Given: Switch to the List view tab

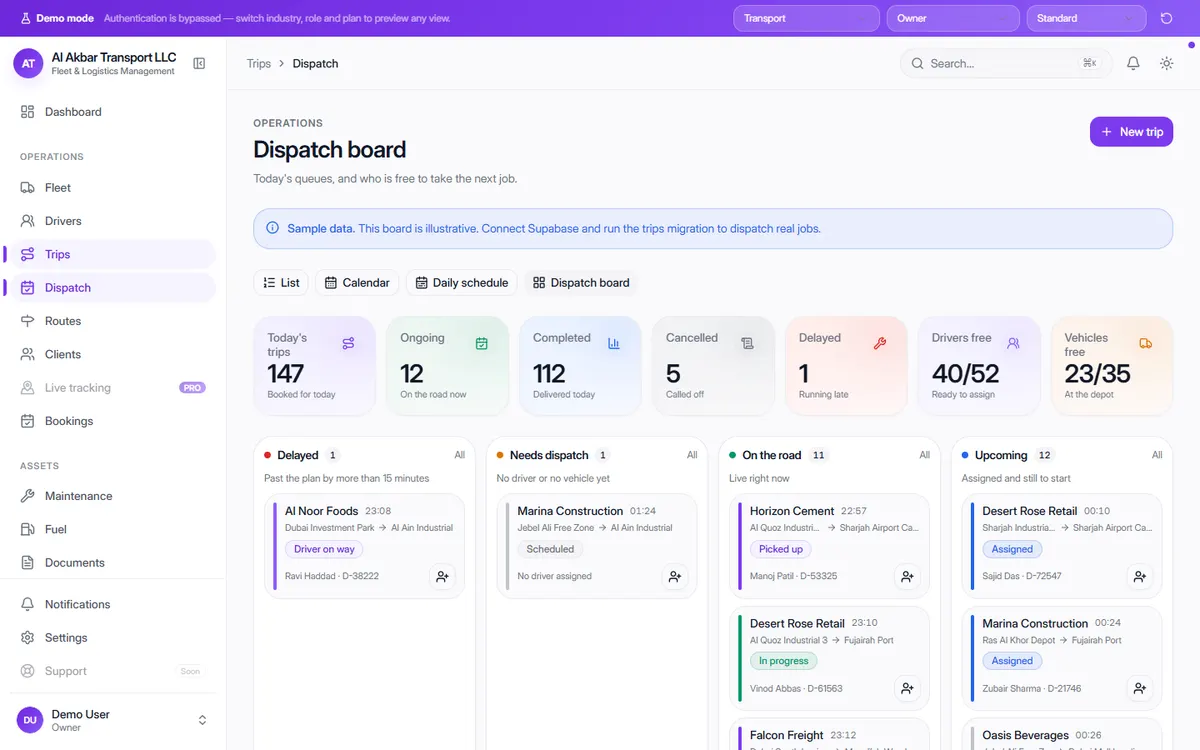Looking at the screenshot, I should [281, 283].
